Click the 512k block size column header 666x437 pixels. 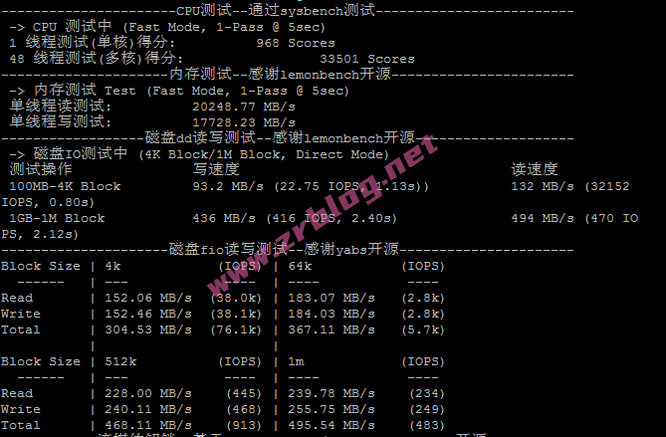pos(121,362)
